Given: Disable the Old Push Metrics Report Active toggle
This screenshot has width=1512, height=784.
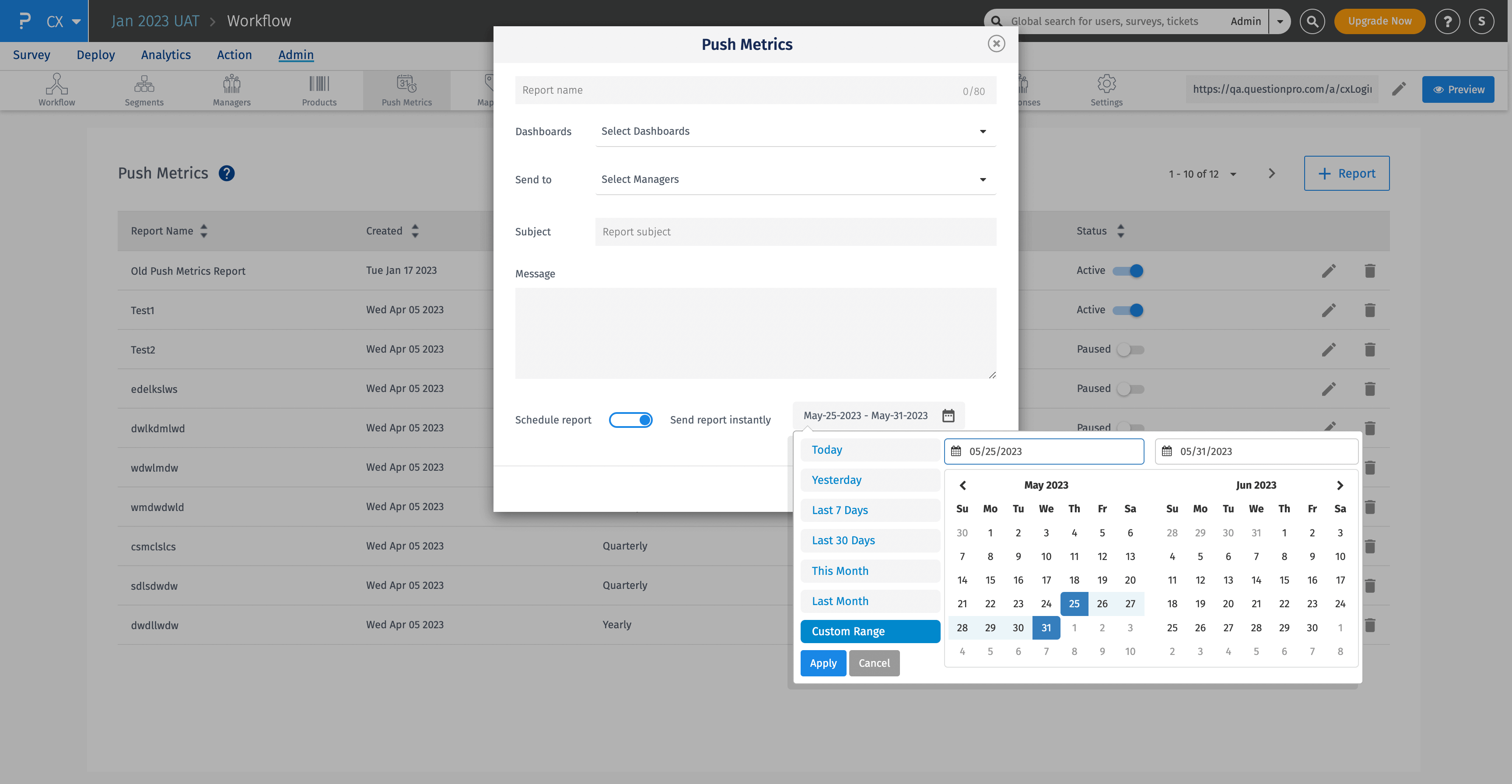Looking at the screenshot, I should pyautogui.click(x=1128, y=271).
